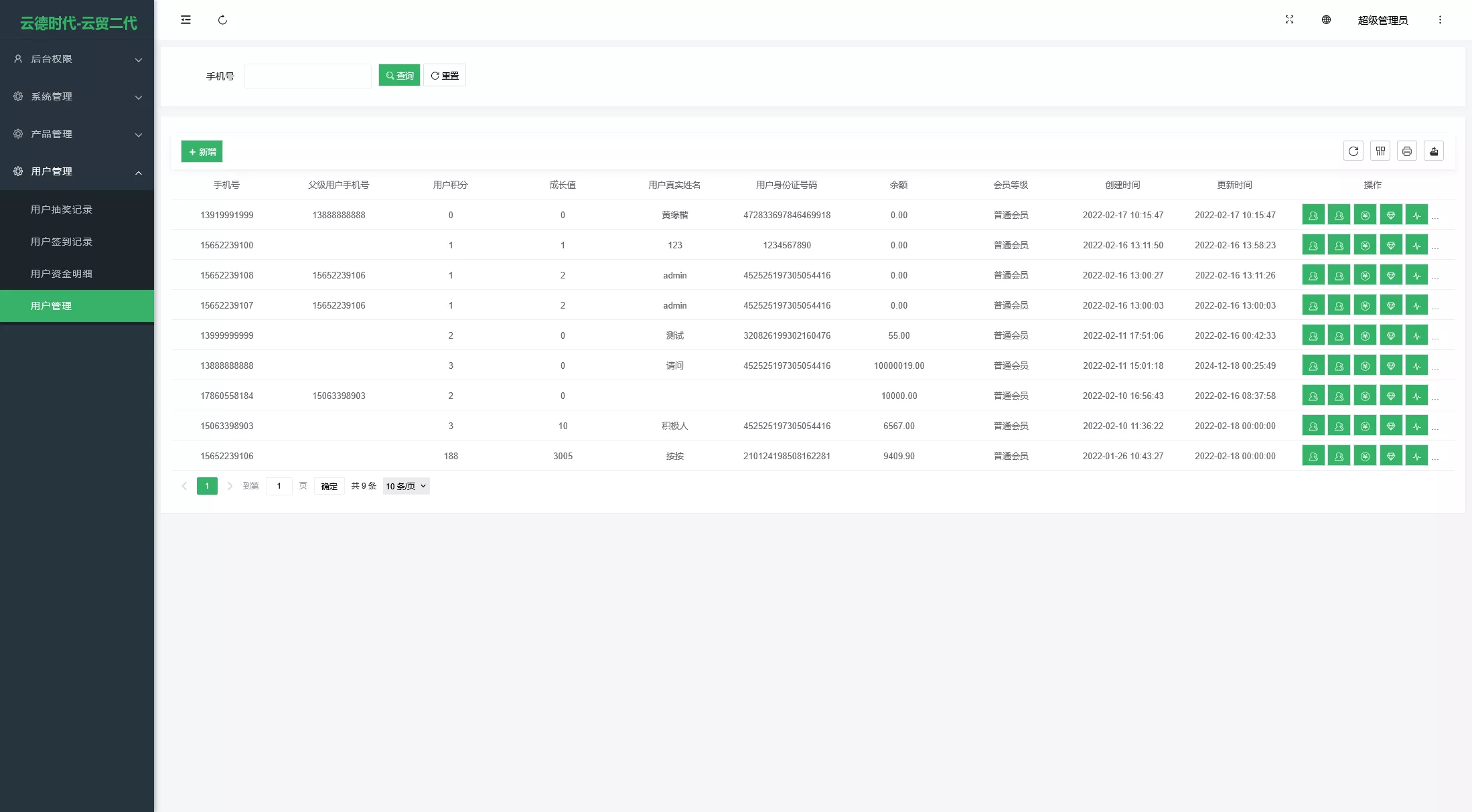Open the column filter settings icon
The image size is (1472, 812).
1380,151
